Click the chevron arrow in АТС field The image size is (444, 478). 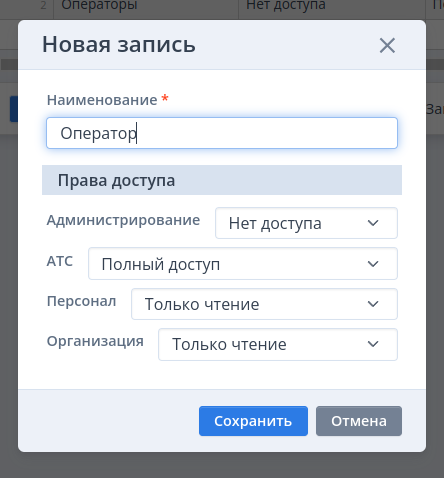(x=373, y=264)
